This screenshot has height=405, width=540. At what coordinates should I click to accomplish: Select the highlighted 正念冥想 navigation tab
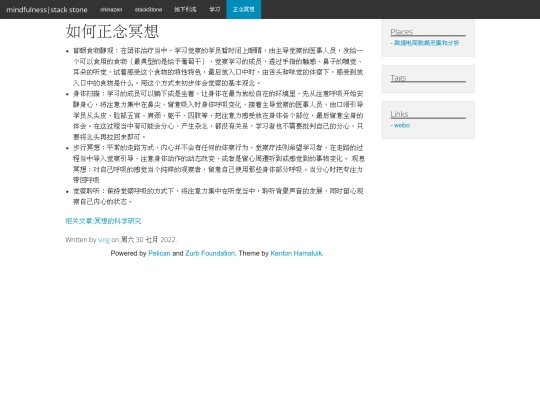(243, 10)
